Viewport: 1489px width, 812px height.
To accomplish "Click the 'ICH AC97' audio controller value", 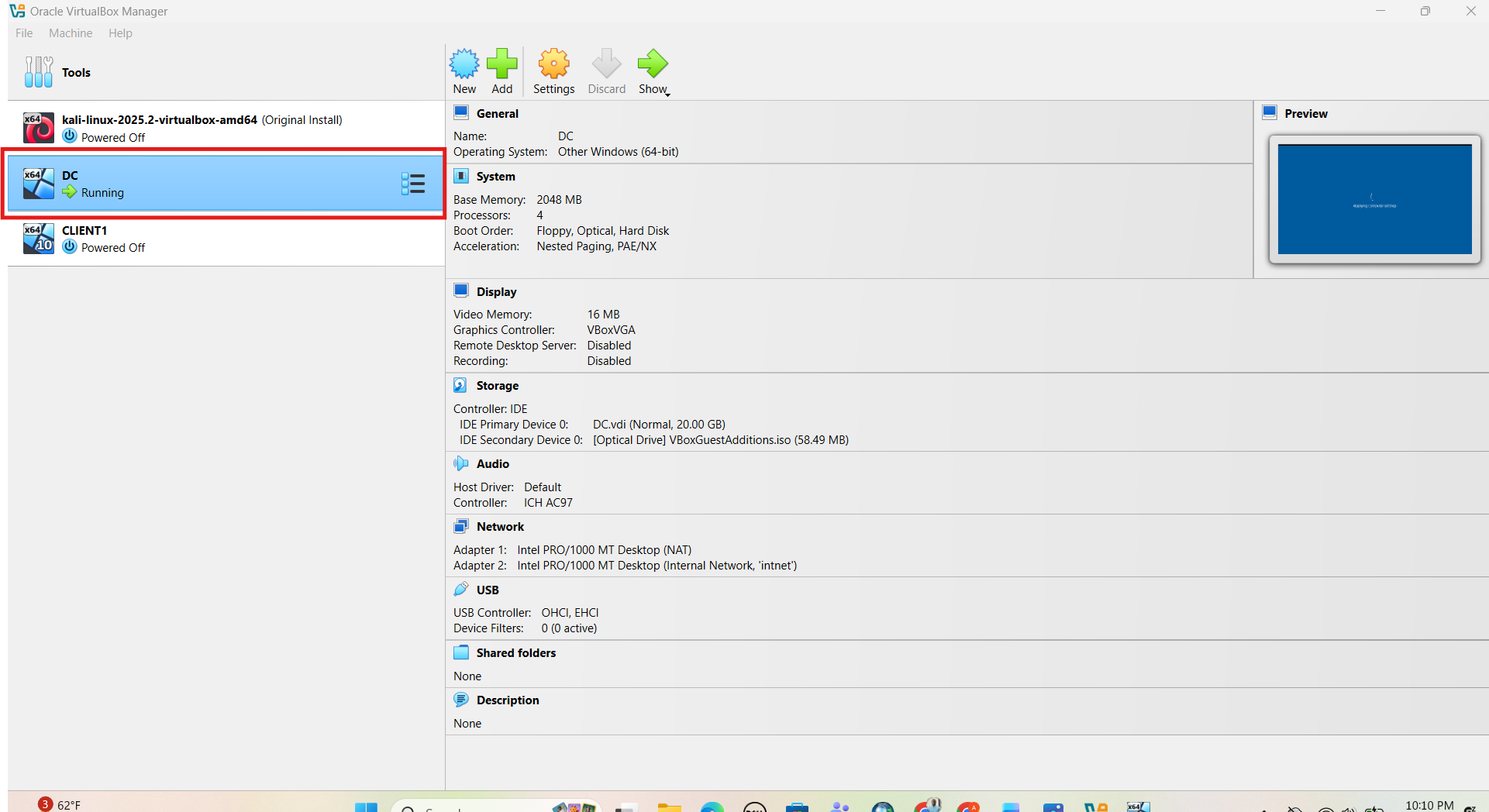I will tap(548, 503).
